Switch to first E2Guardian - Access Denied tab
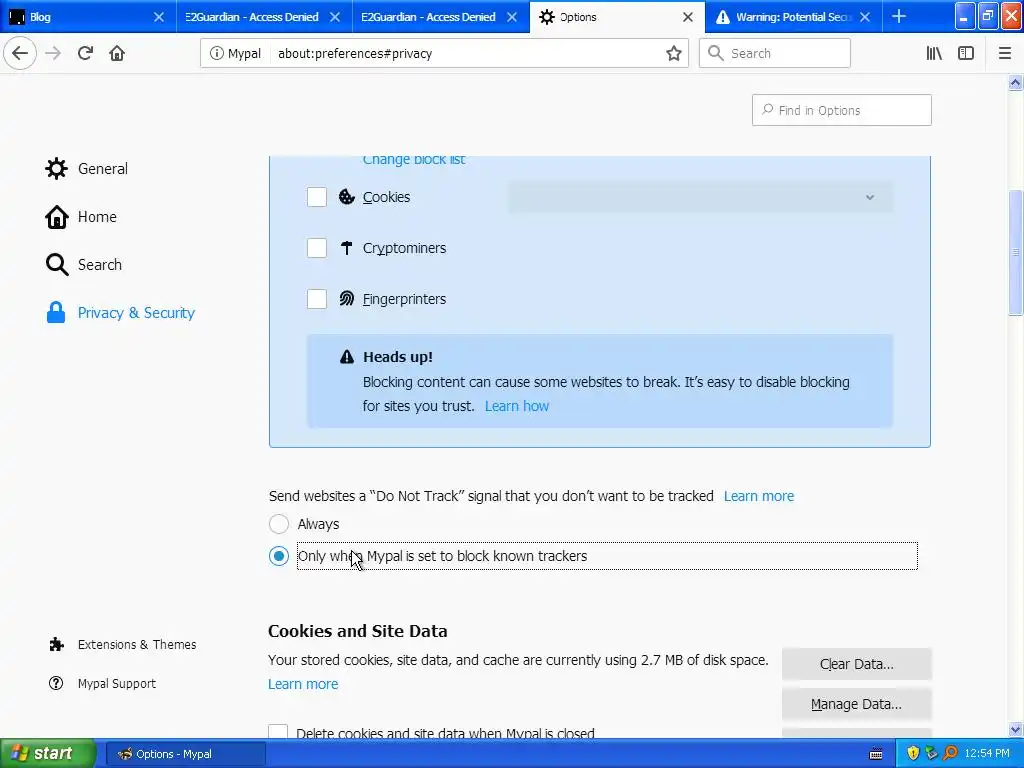Viewport: 1024px width, 768px height. [x=264, y=17]
